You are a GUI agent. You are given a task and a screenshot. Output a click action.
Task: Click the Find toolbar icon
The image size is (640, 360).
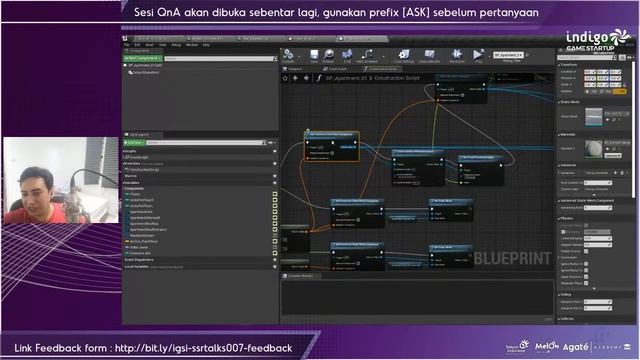[347, 56]
